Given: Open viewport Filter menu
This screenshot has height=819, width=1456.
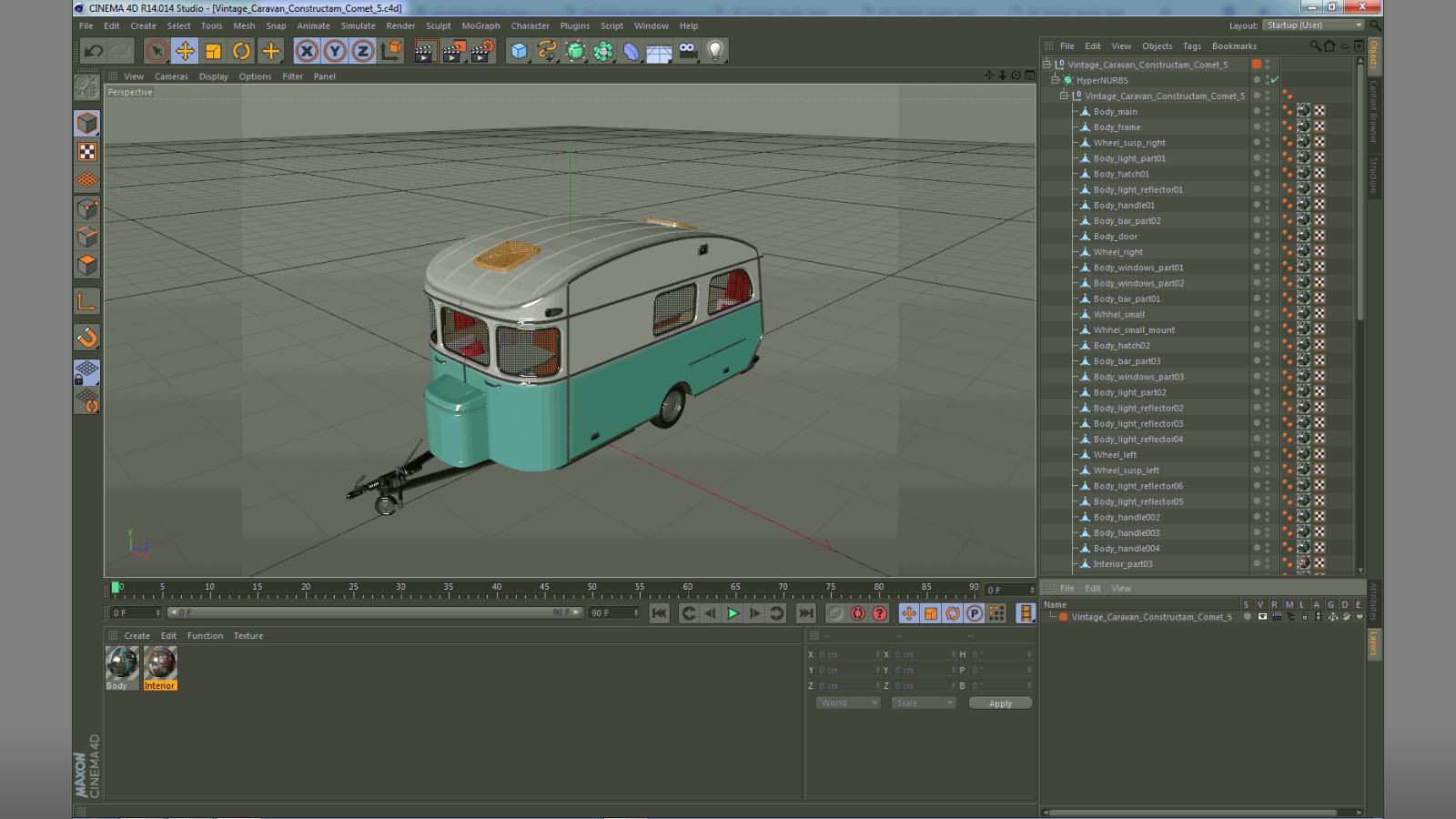Looking at the screenshot, I should pyautogui.click(x=292, y=76).
